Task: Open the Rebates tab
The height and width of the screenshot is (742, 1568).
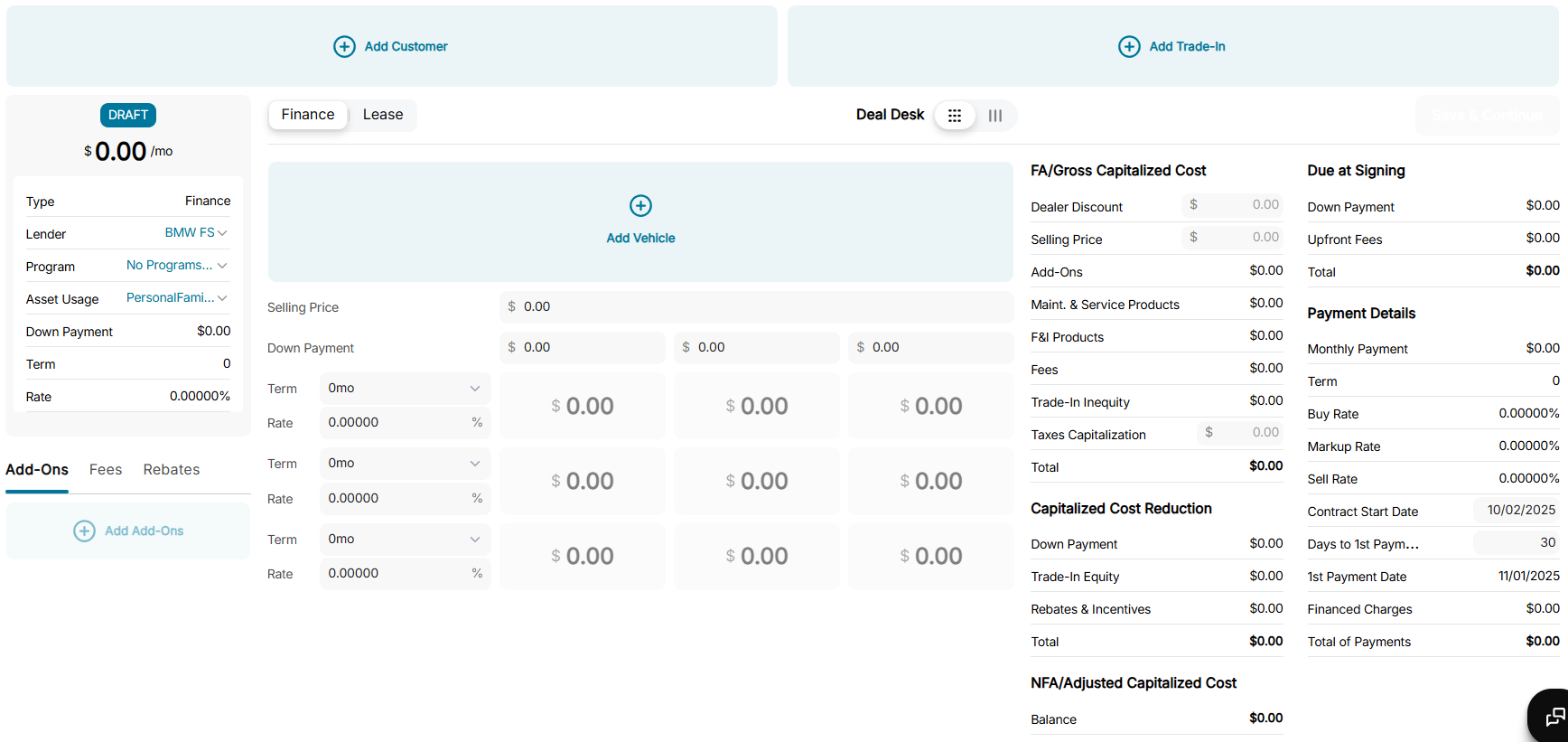Action: pos(172,470)
